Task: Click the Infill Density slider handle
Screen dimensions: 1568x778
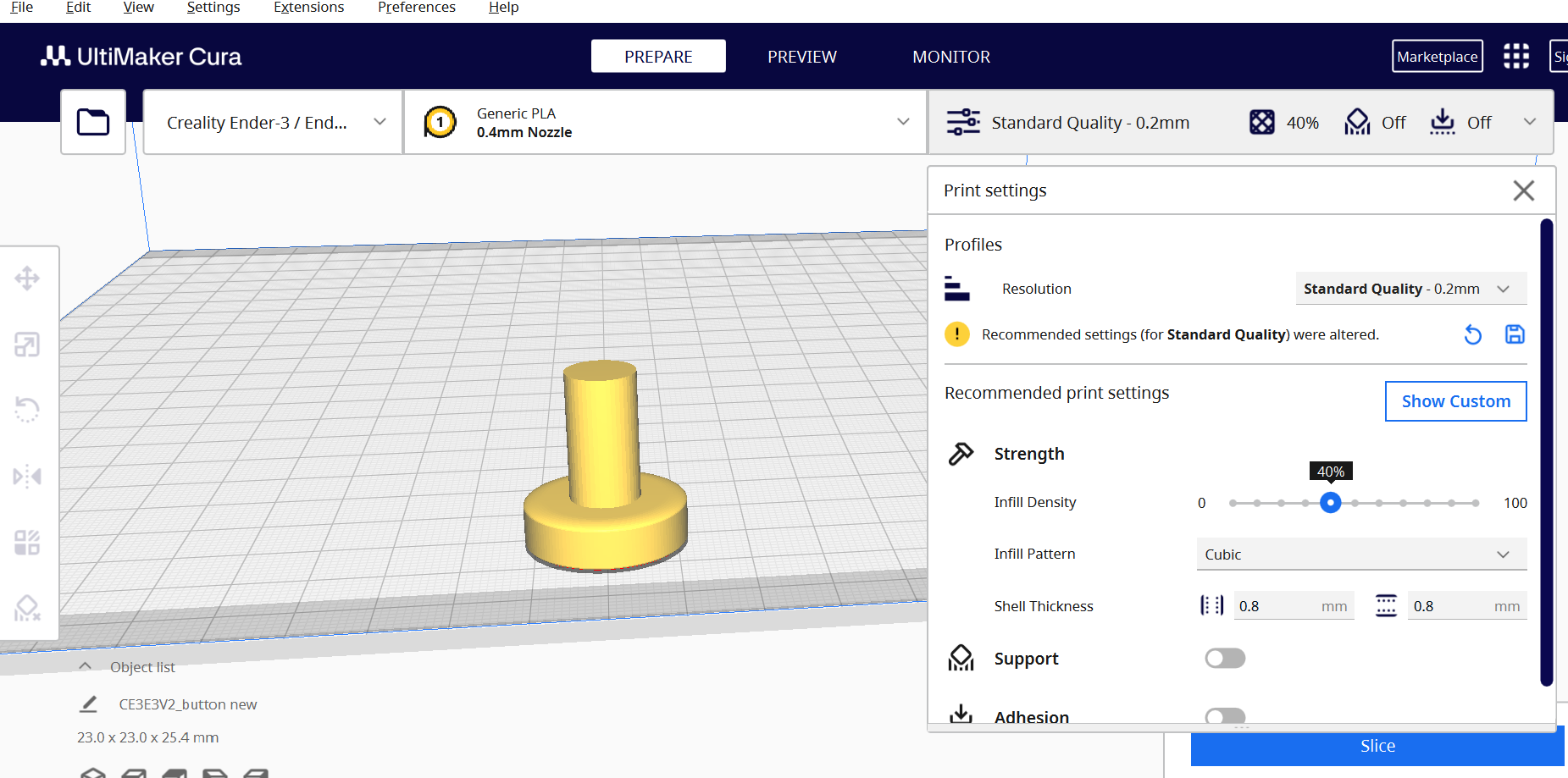Action: (1330, 503)
